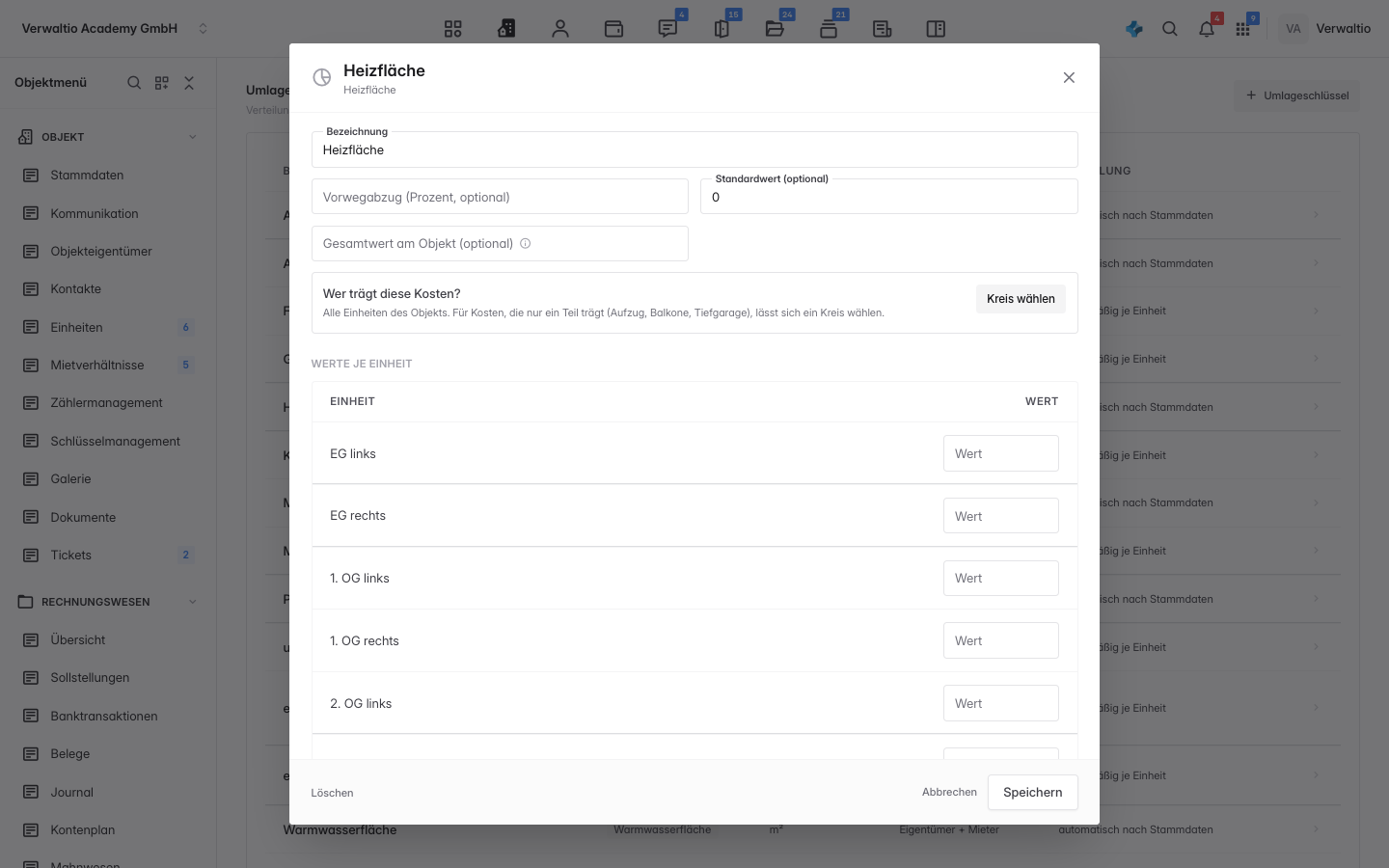Image resolution: width=1389 pixels, height=868 pixels.
Task: Open the Verwaltio Academy GmbH company switcher
Action: coord(115,29)
